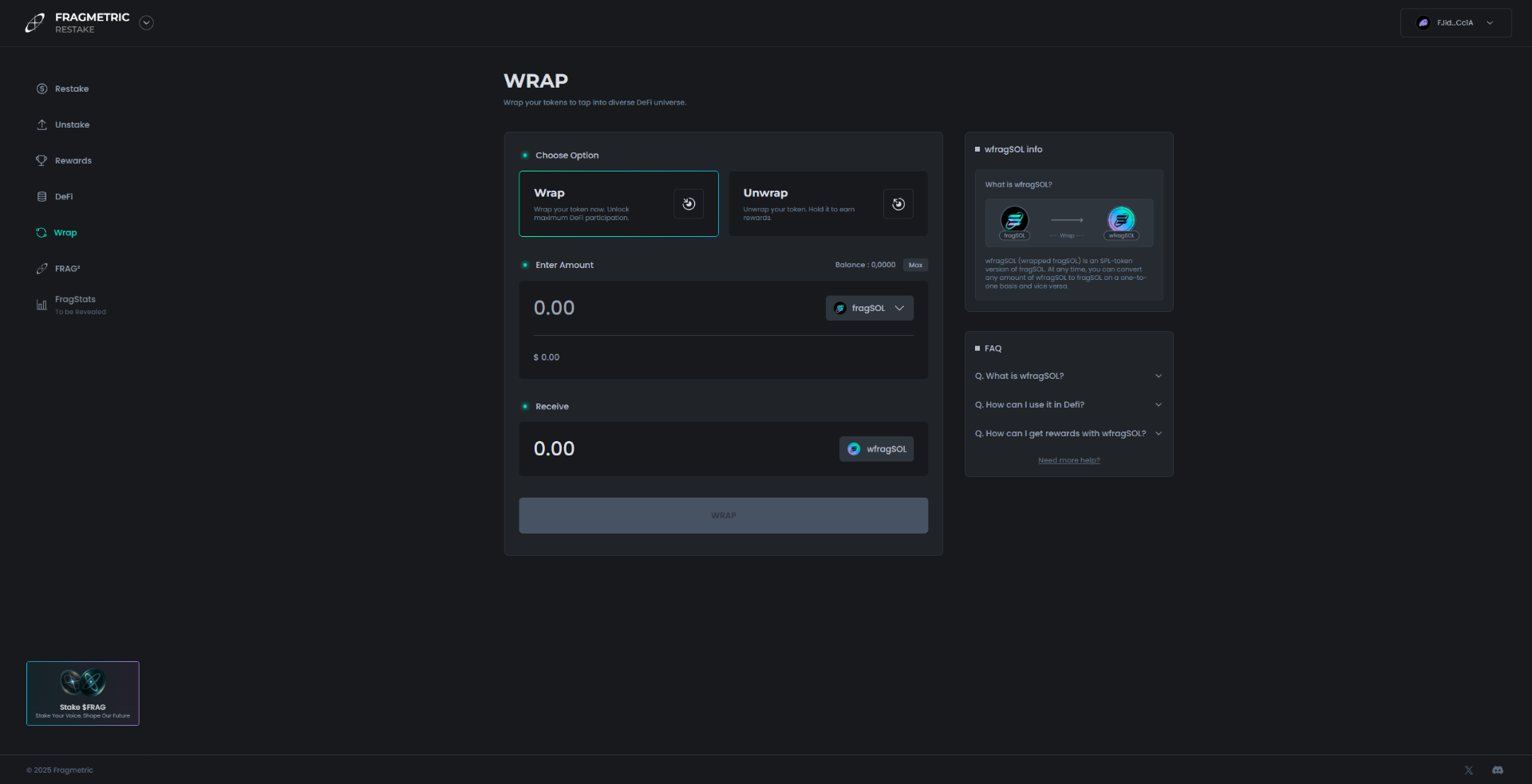Select the Wrap option card
The height and width of the screenshot is (784, 1532).
[618, 203]
